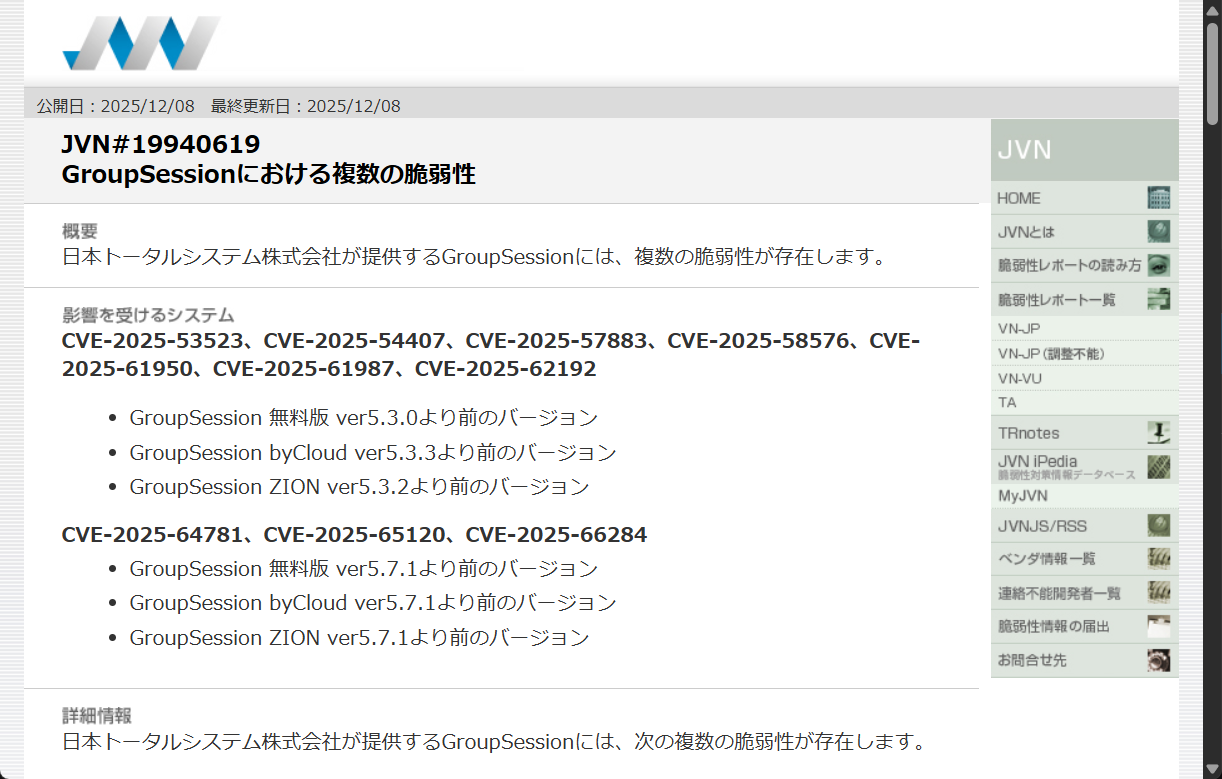1222x779 pixels.
Task: Click the icon beside JVNとは
Action: 1158,231
